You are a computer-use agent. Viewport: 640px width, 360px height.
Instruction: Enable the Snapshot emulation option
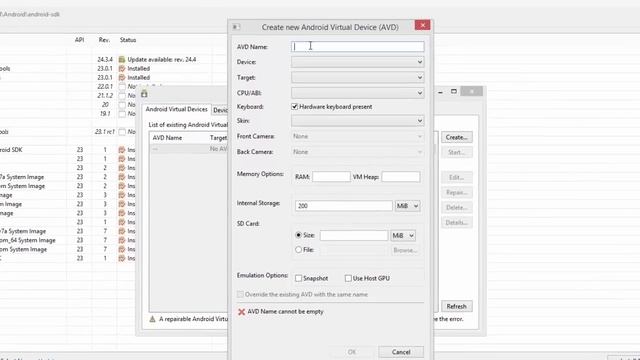298,278
